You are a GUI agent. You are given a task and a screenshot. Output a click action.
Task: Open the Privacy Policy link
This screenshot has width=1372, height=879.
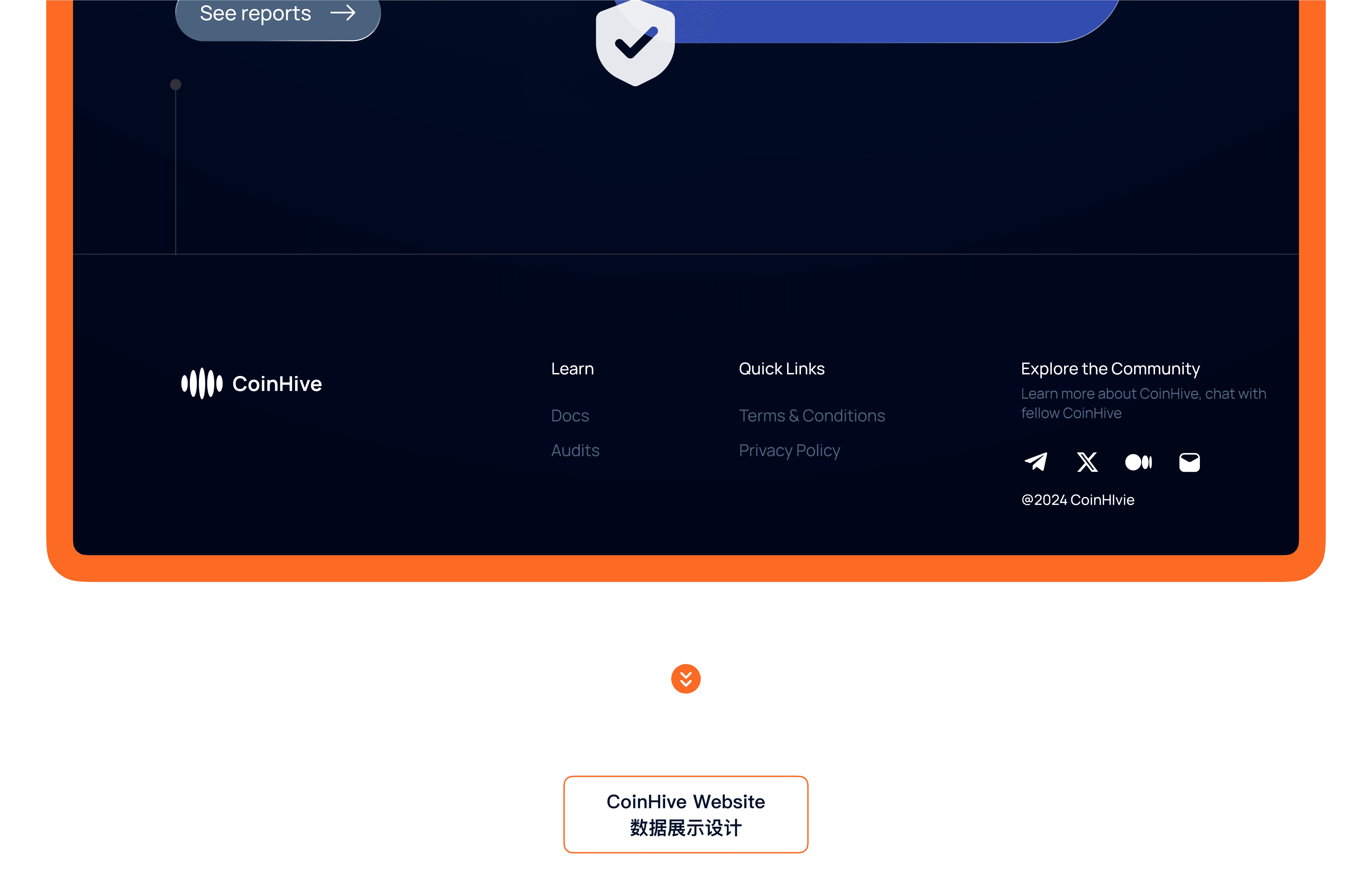pyautogui.click(x=790, y=450)
